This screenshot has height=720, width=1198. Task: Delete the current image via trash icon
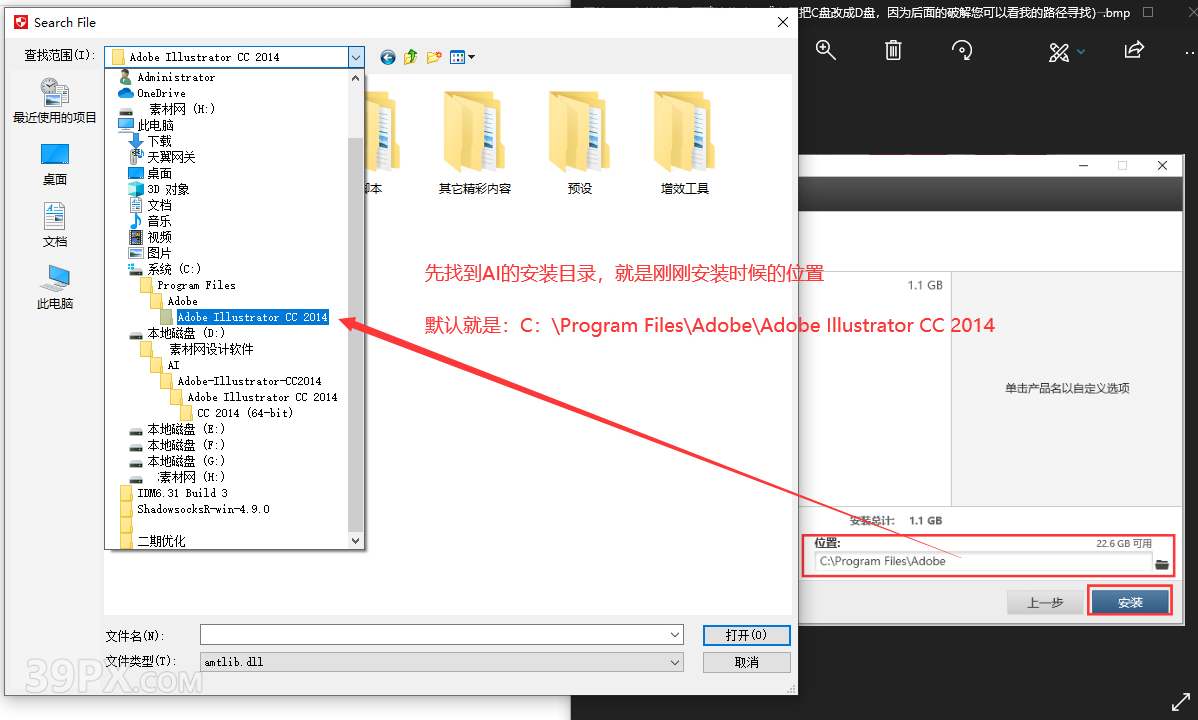tap(893, 50)
